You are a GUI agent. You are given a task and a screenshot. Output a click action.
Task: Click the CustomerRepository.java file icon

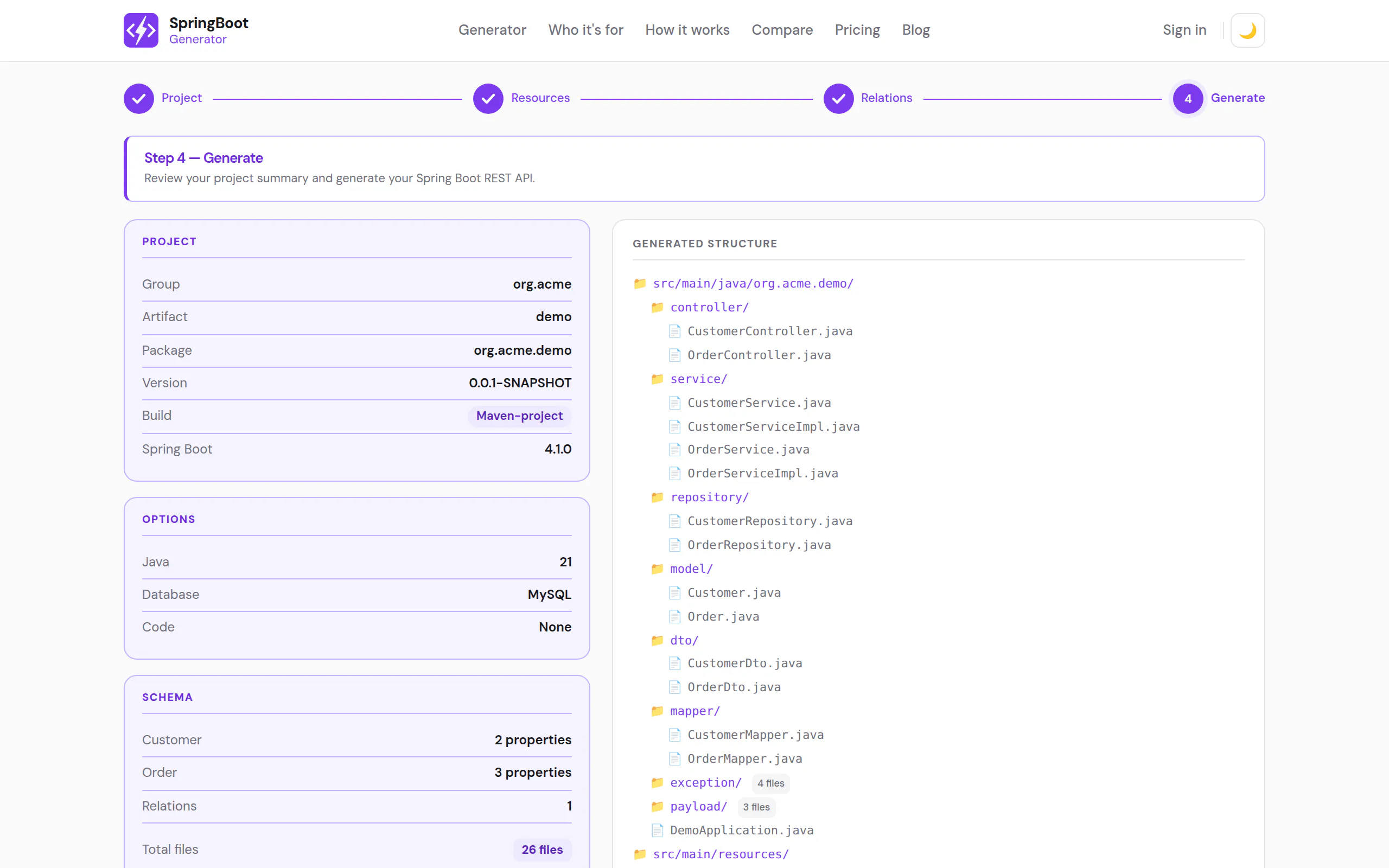click(x=674, y=521)
